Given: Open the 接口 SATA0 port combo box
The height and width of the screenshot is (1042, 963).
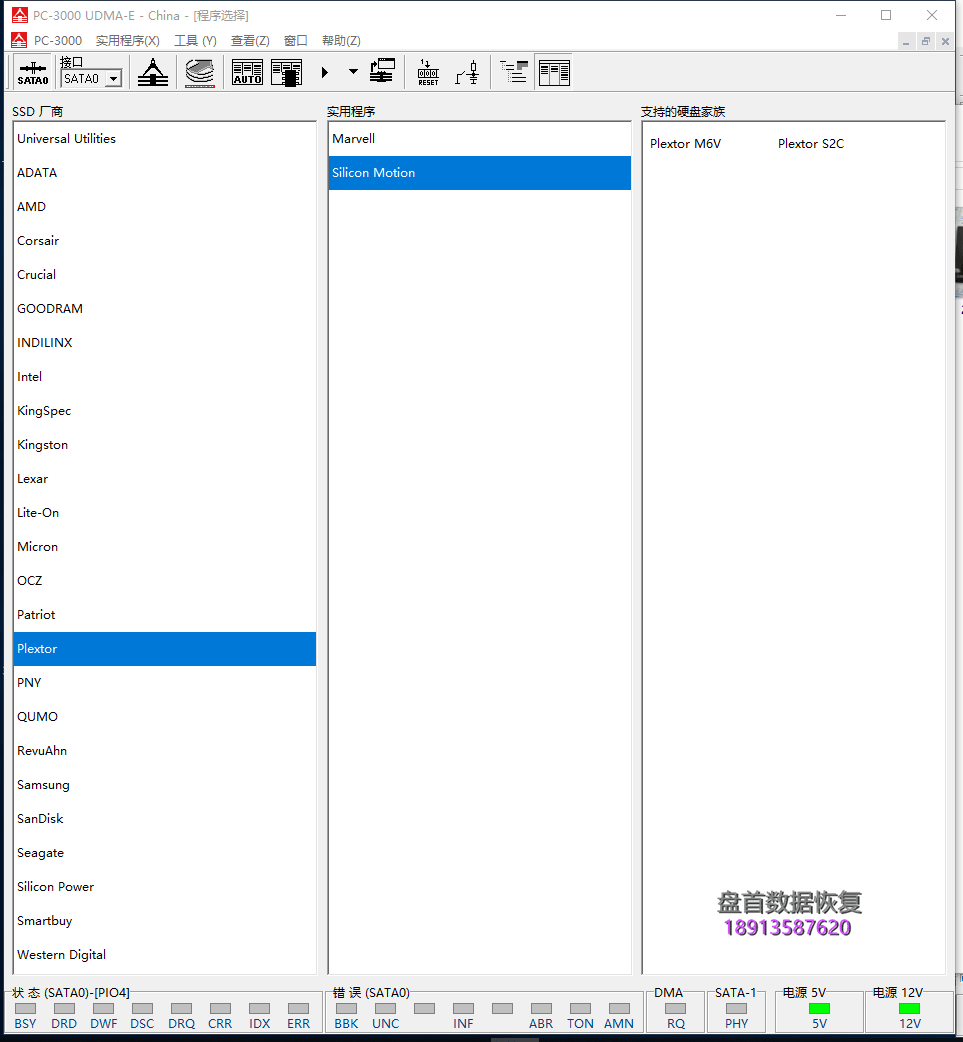Looking at the screenshot, I should 91,78.
